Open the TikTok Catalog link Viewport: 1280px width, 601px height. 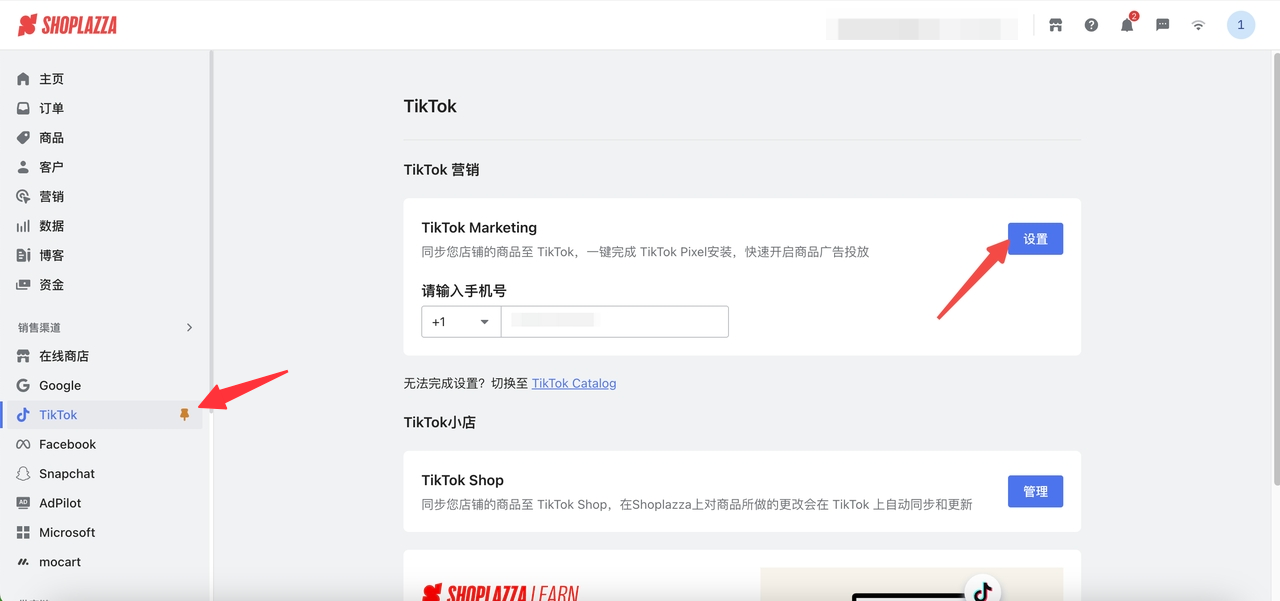click(x=574, y=382)
